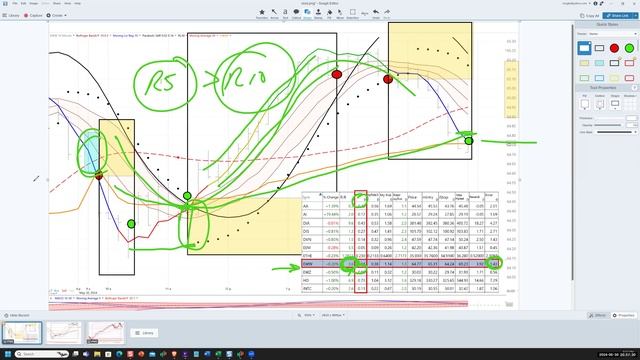Select the Selection tool

pos(353,13)
